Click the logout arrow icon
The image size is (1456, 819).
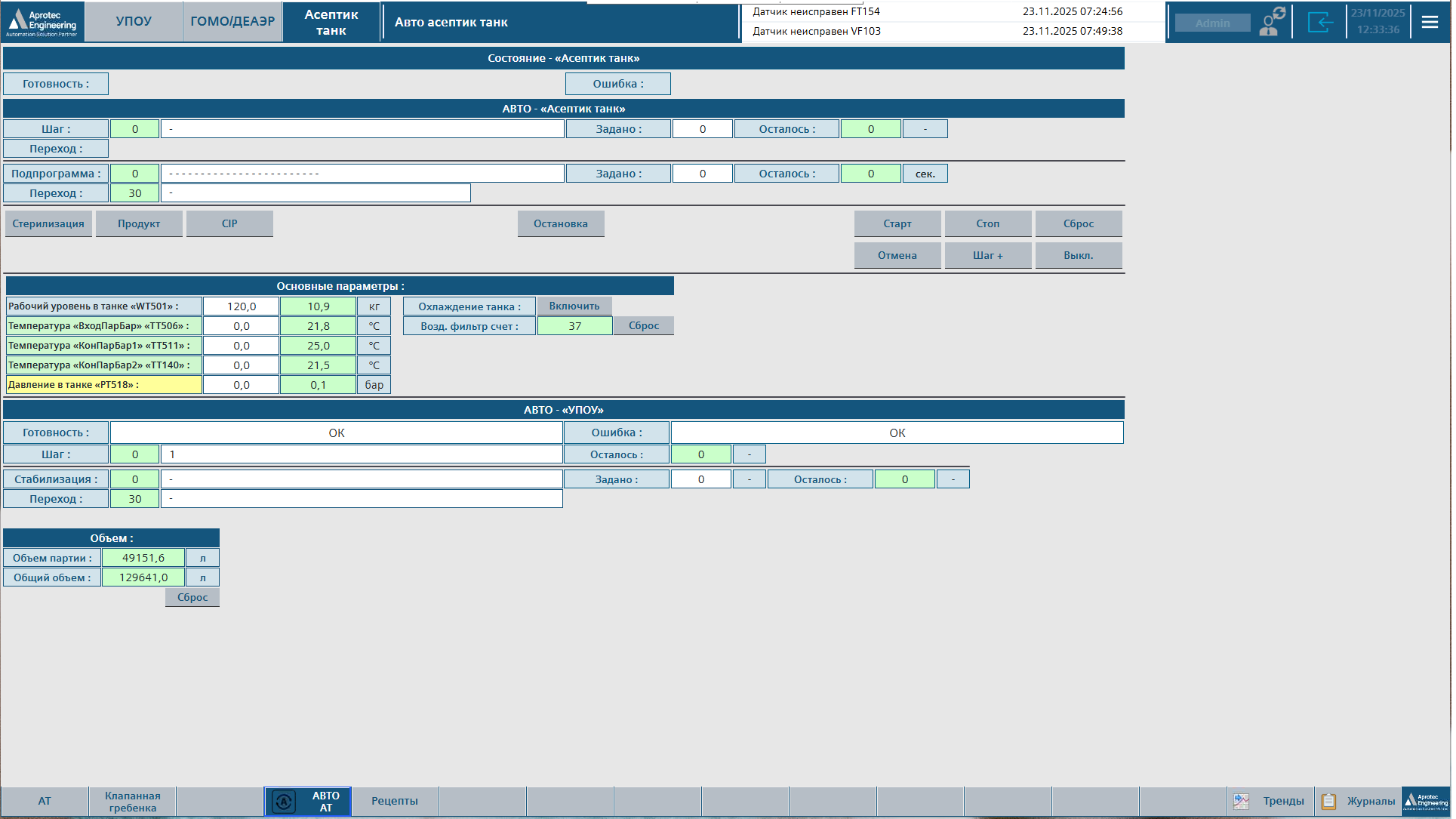[x=1320, y=22]
